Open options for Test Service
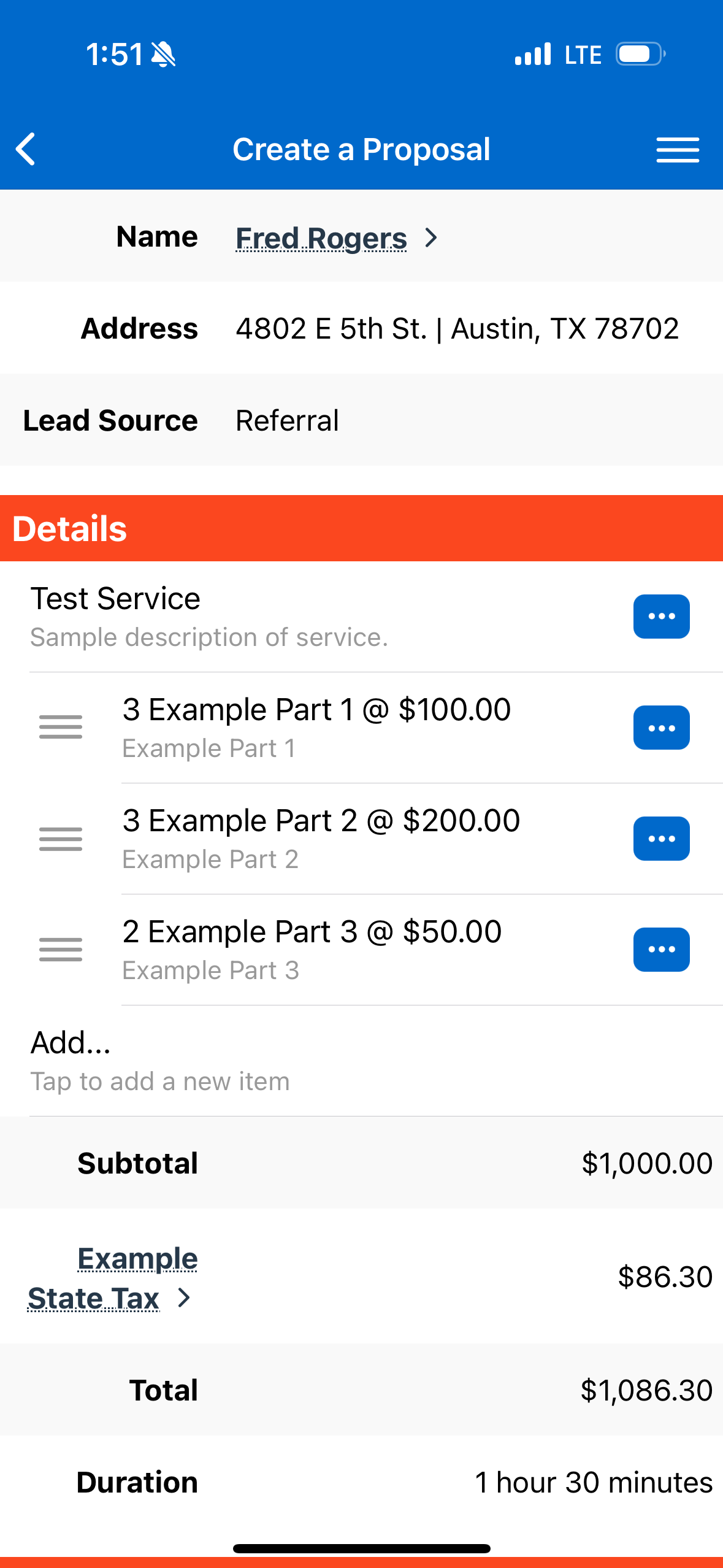The image size is (723, 1568). [x=661, y=617]
